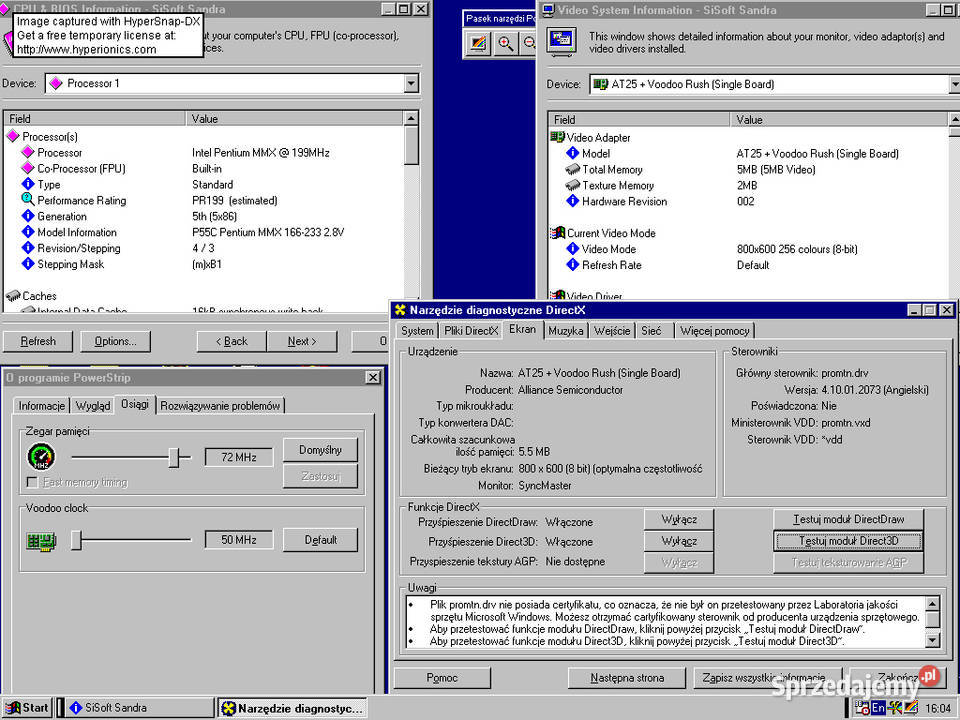The height and width of the screenshot is (720, 960).
Task: Select the Informacje tab in PowerStrip
Action: pyautogui.click(x=42, y=405)
